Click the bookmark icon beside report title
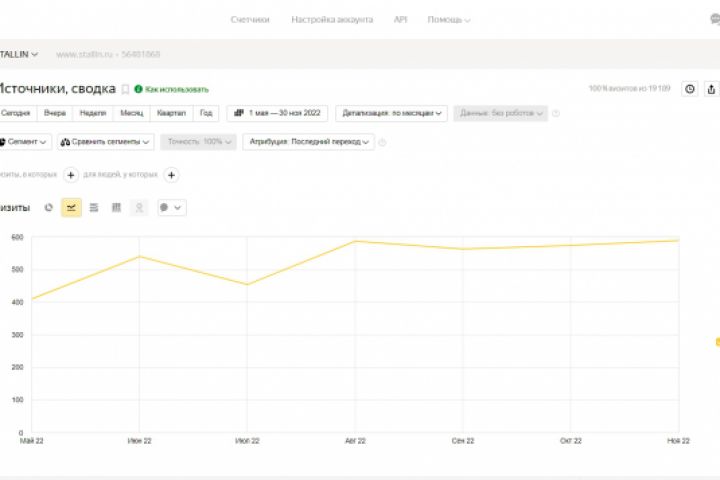720x480 pixels. [125, 89]
